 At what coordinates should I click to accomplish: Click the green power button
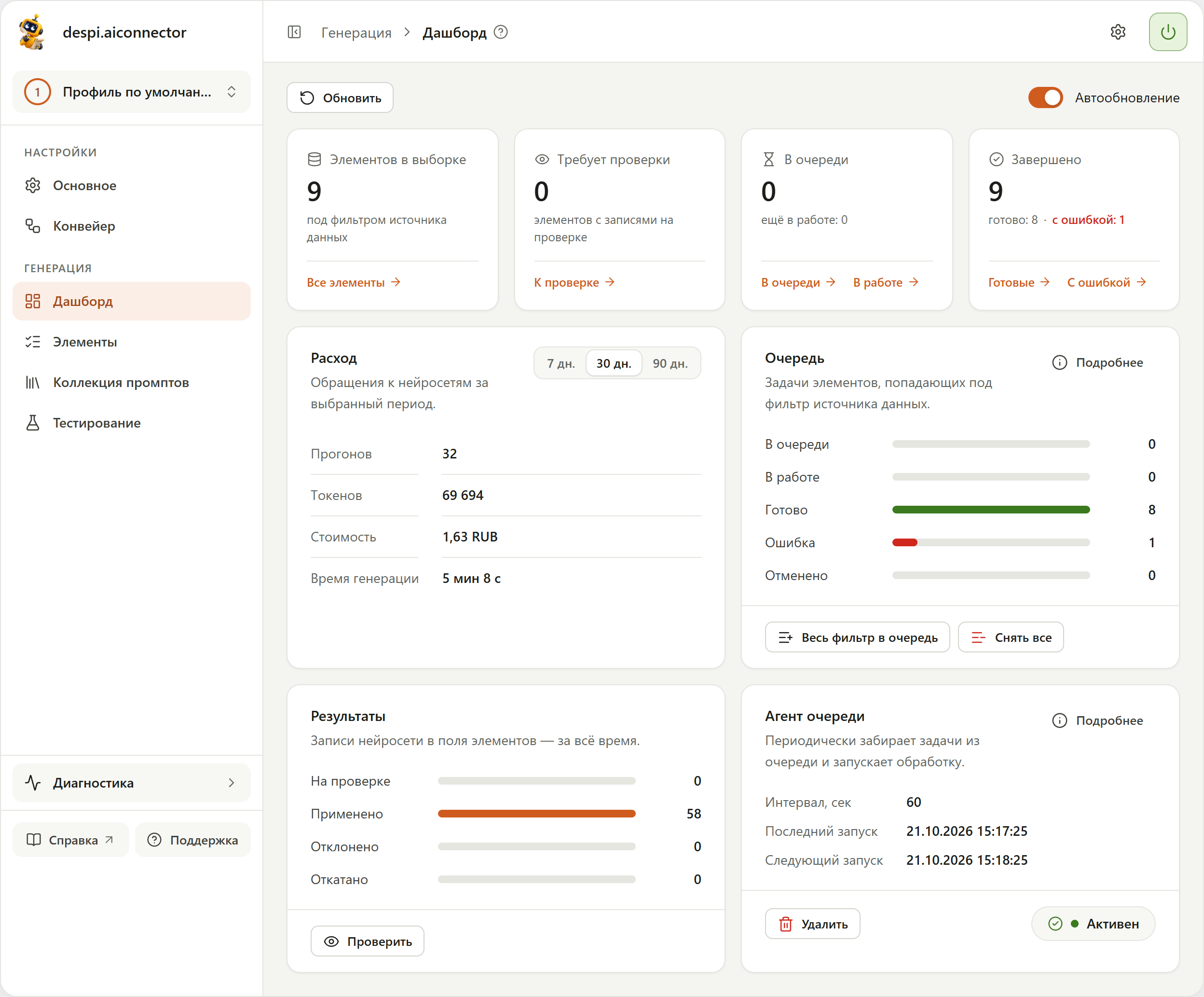1168,32
